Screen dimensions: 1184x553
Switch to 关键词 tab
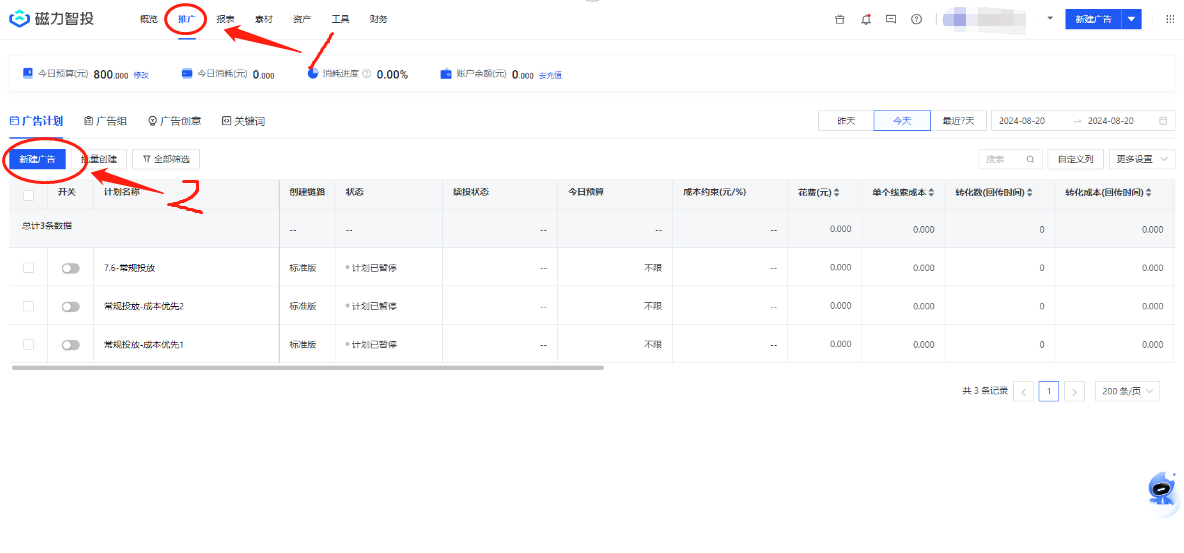tap(243, 121)
